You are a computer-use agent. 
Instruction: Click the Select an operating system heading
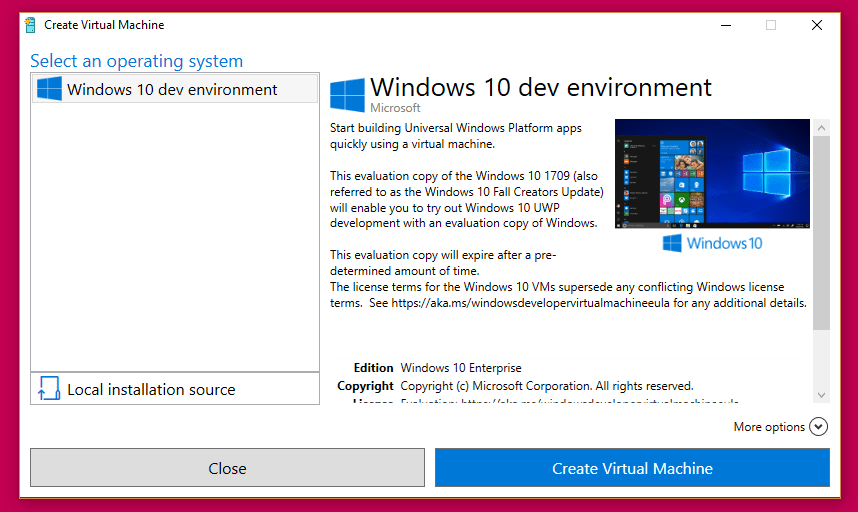click(136, 61)
